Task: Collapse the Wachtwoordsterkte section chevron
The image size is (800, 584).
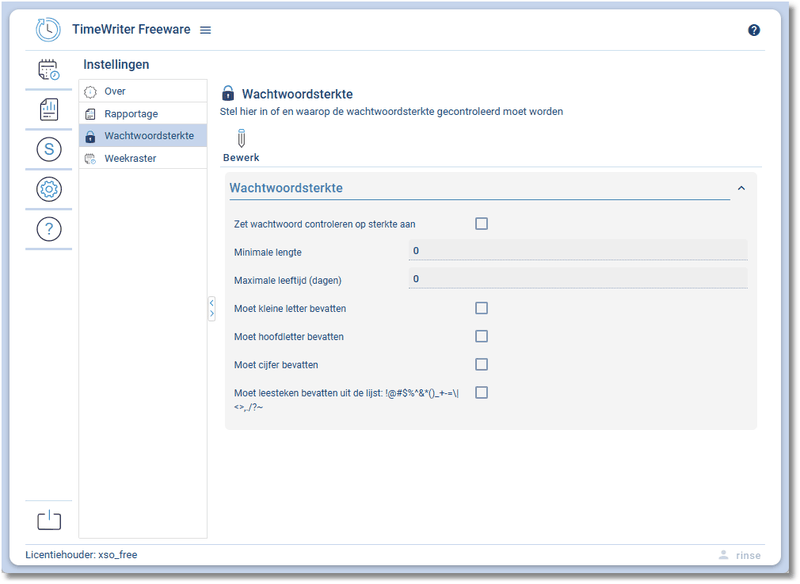Action: pyautogui.click(x=741, y=188)
